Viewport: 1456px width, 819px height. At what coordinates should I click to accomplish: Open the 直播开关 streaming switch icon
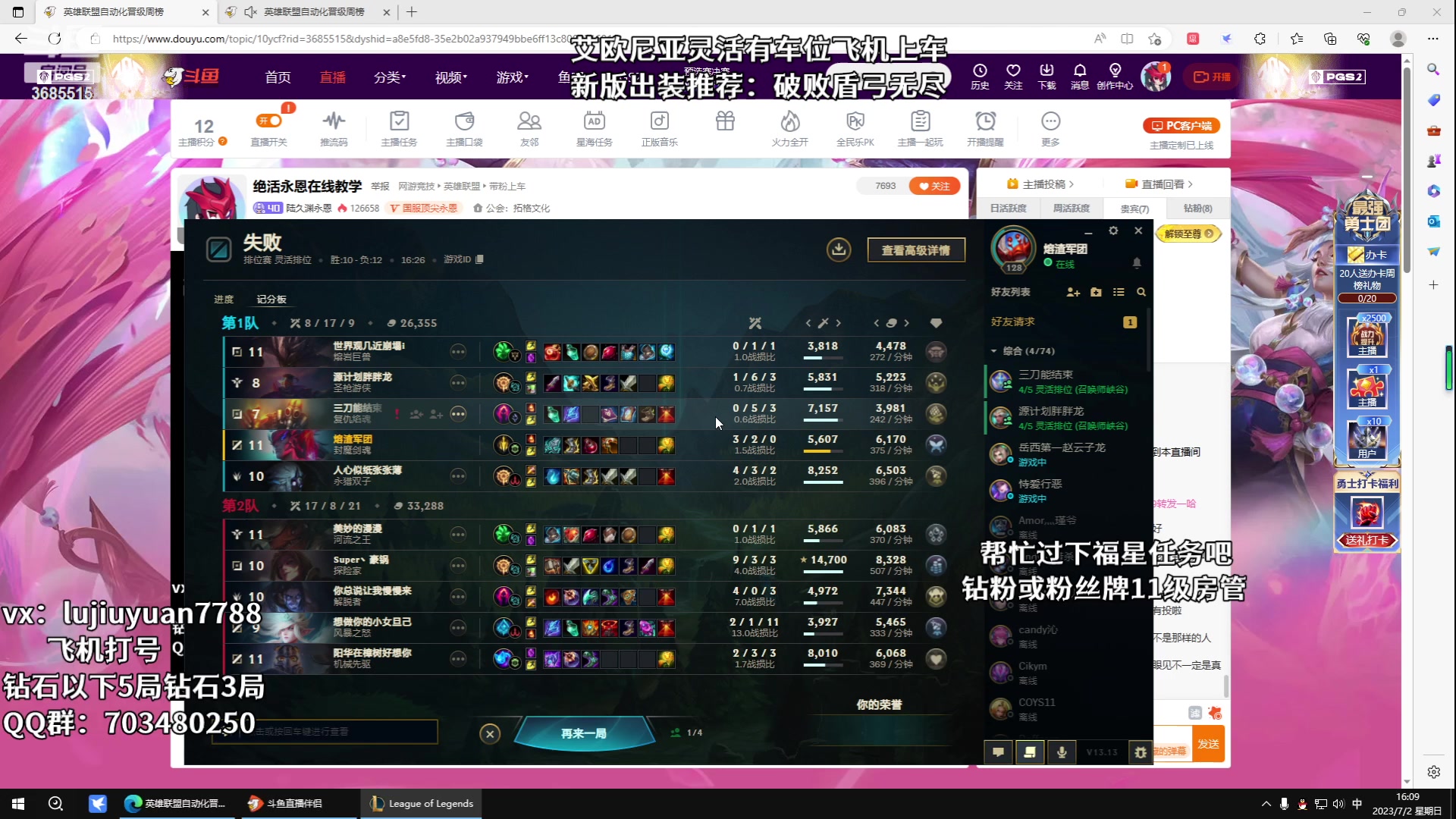[x=269, y=128]
